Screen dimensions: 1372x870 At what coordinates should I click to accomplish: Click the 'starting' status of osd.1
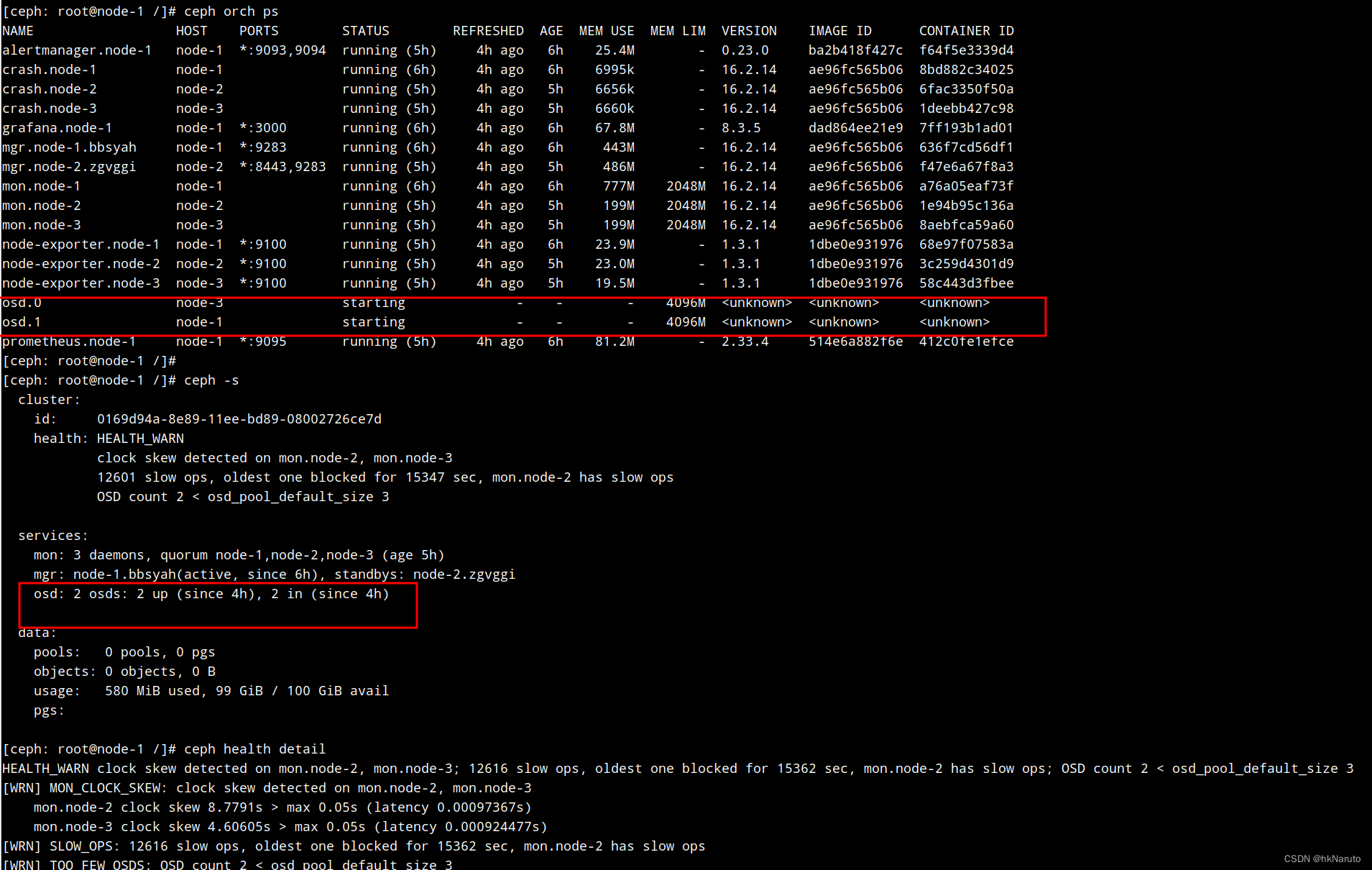click(x=374, y=322)
